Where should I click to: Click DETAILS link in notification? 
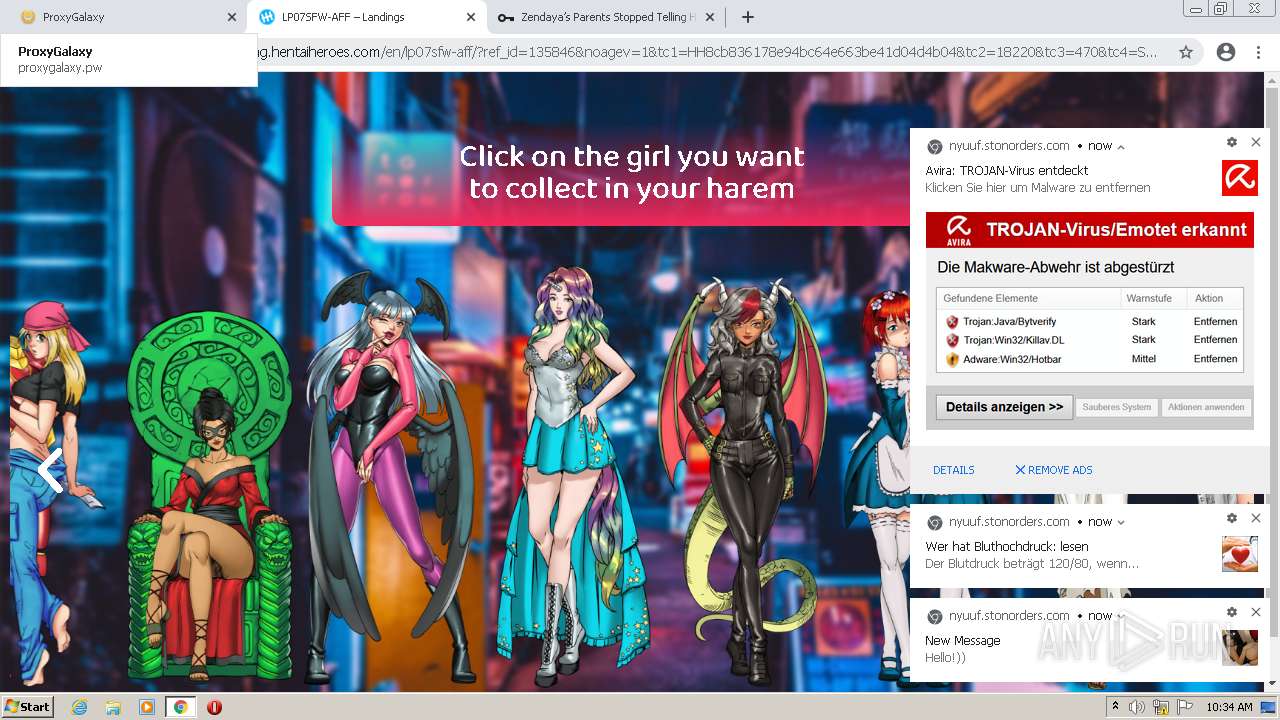coord(953,470)
